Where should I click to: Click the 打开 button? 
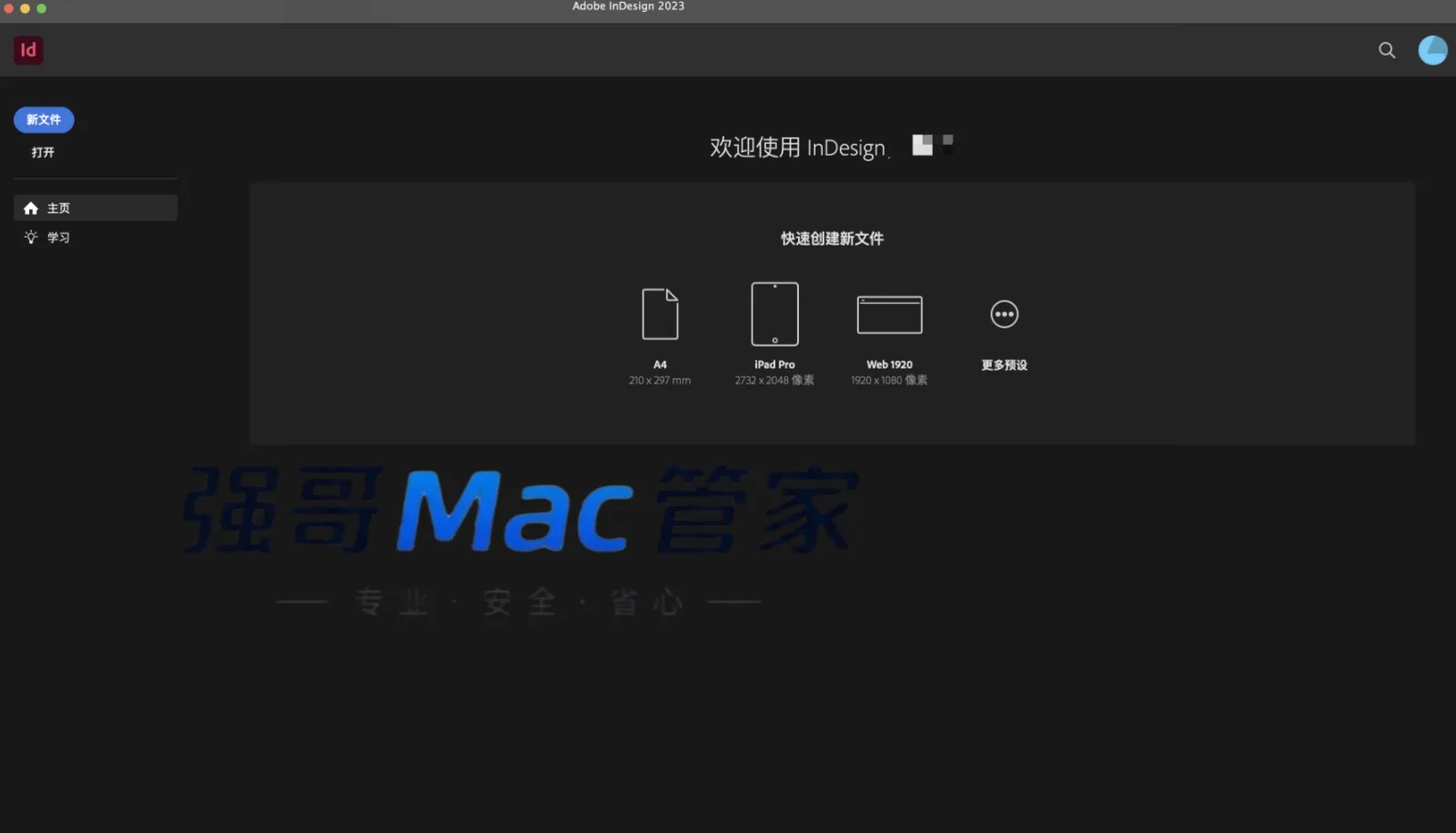click(x=43, y=152)
